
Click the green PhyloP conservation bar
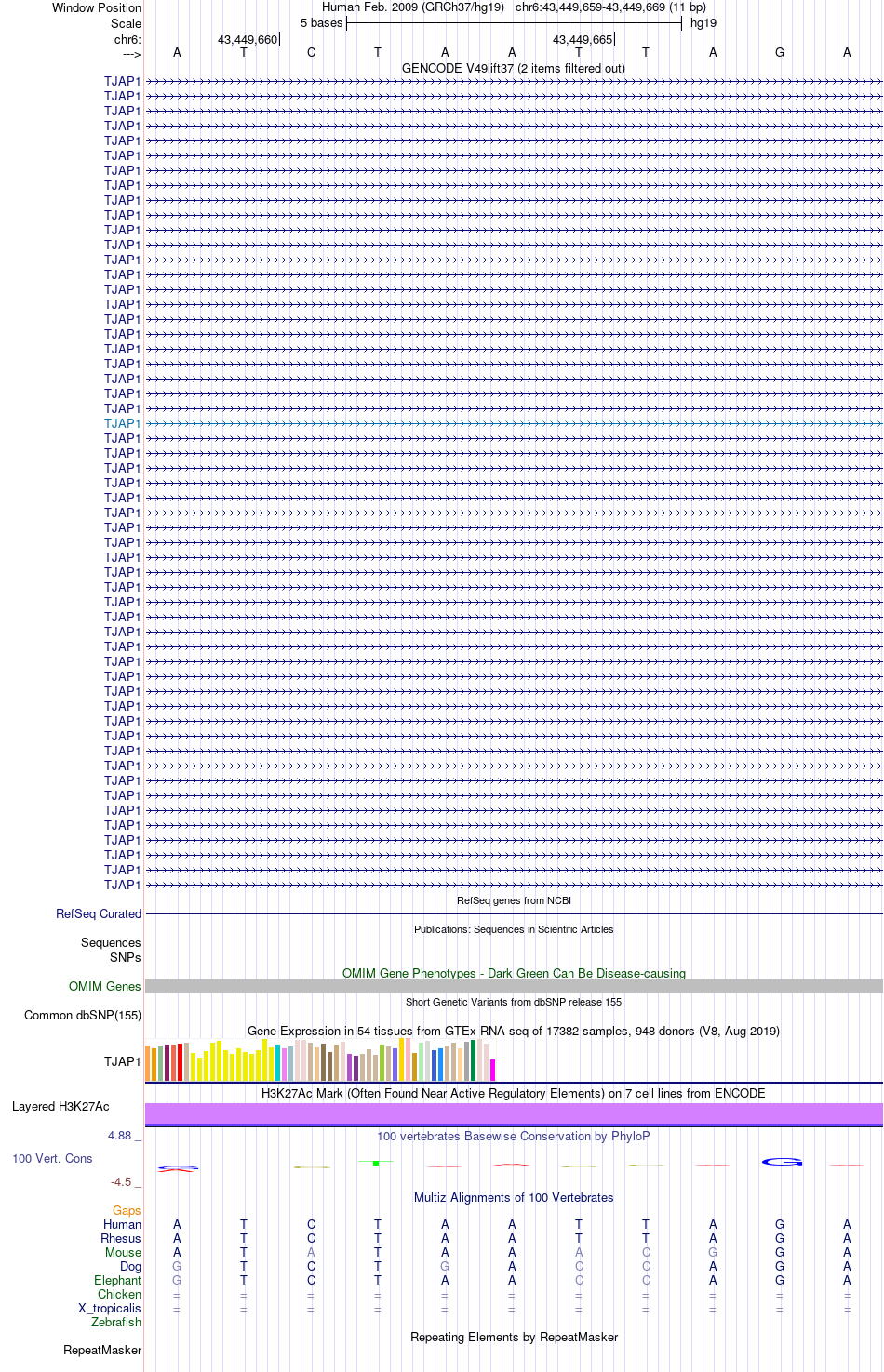[x=376, y=1163]
